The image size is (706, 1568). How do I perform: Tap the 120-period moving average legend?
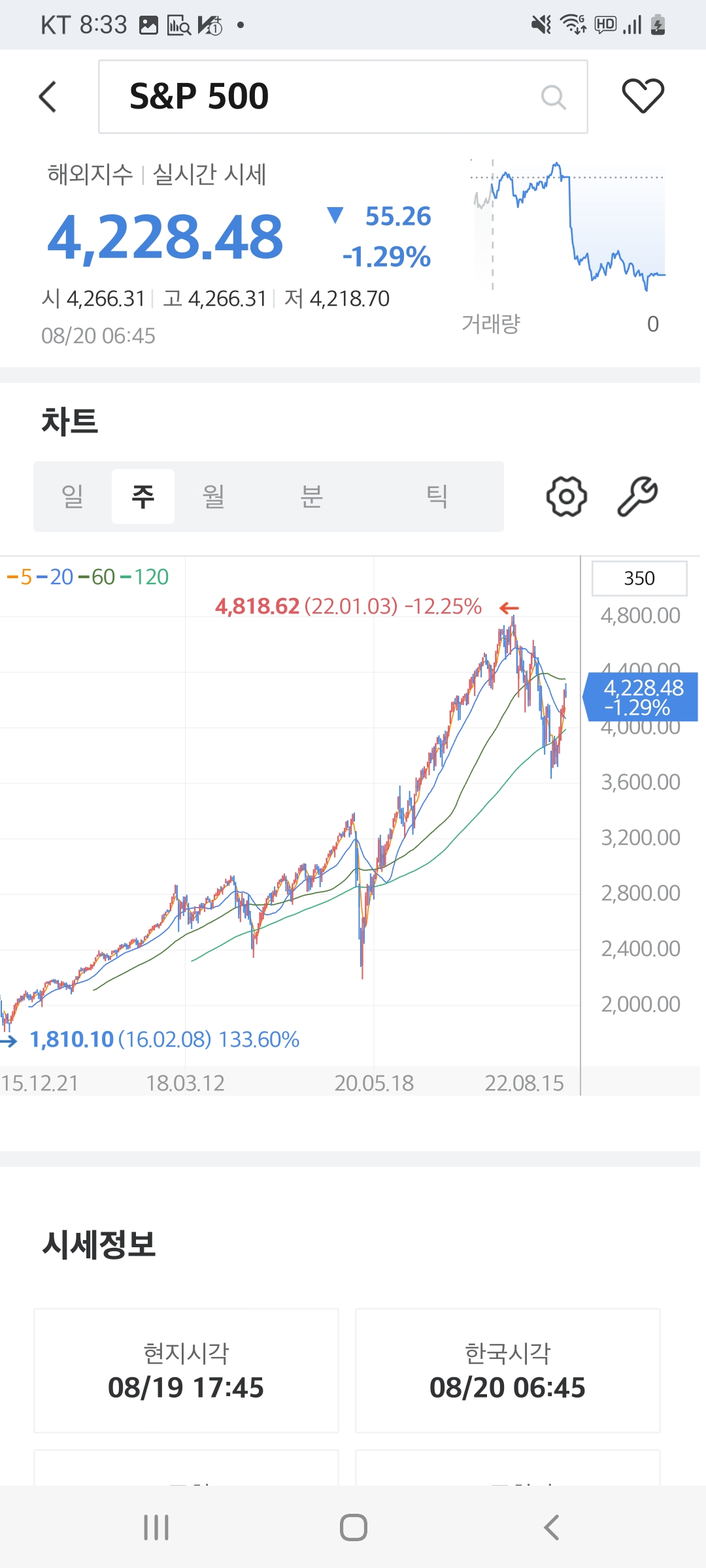coord(144,577)
